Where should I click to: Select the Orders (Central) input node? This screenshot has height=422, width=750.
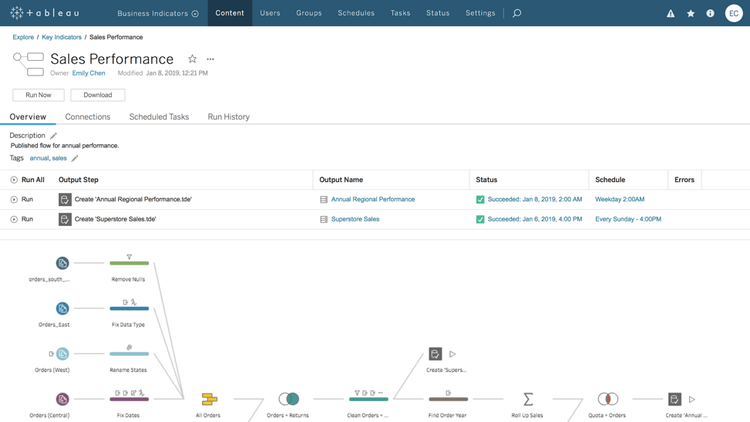[62, 399]
